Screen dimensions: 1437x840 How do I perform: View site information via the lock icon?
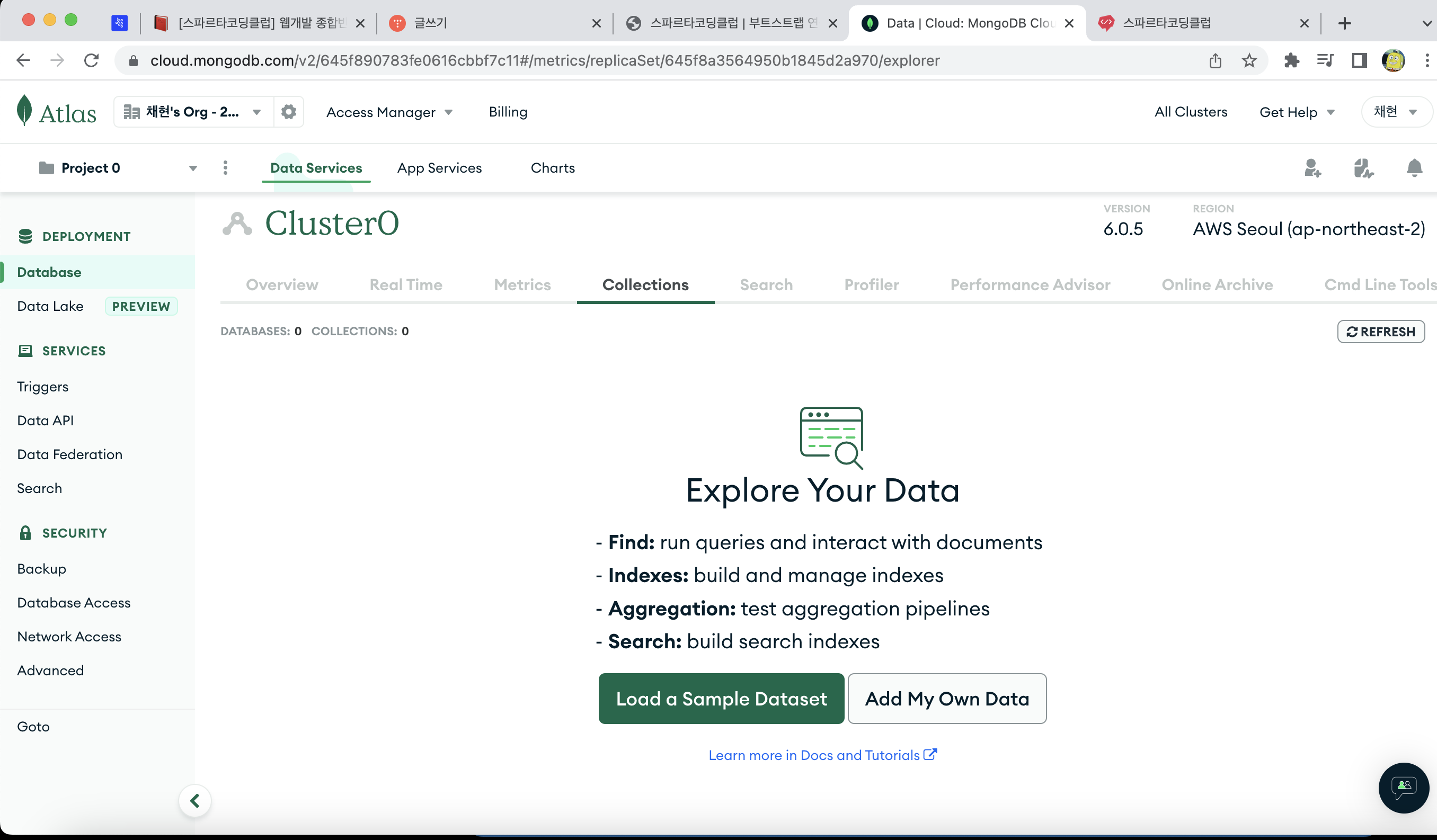pyautogui.click(x=134, y=60)
